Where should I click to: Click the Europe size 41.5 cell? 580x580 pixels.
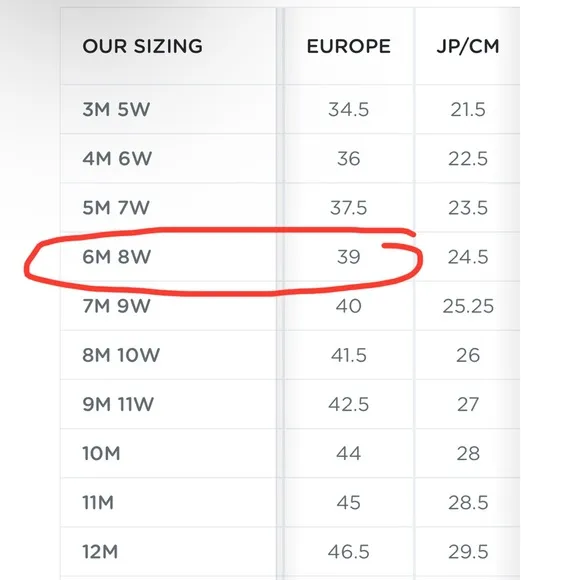(348, 355)
